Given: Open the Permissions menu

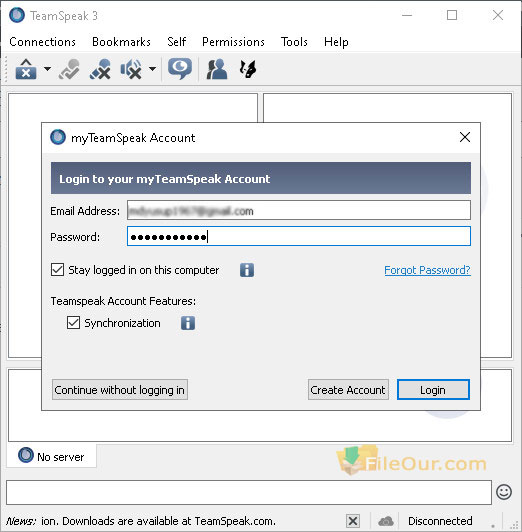Looking at the screenshot, I should 233,42.
